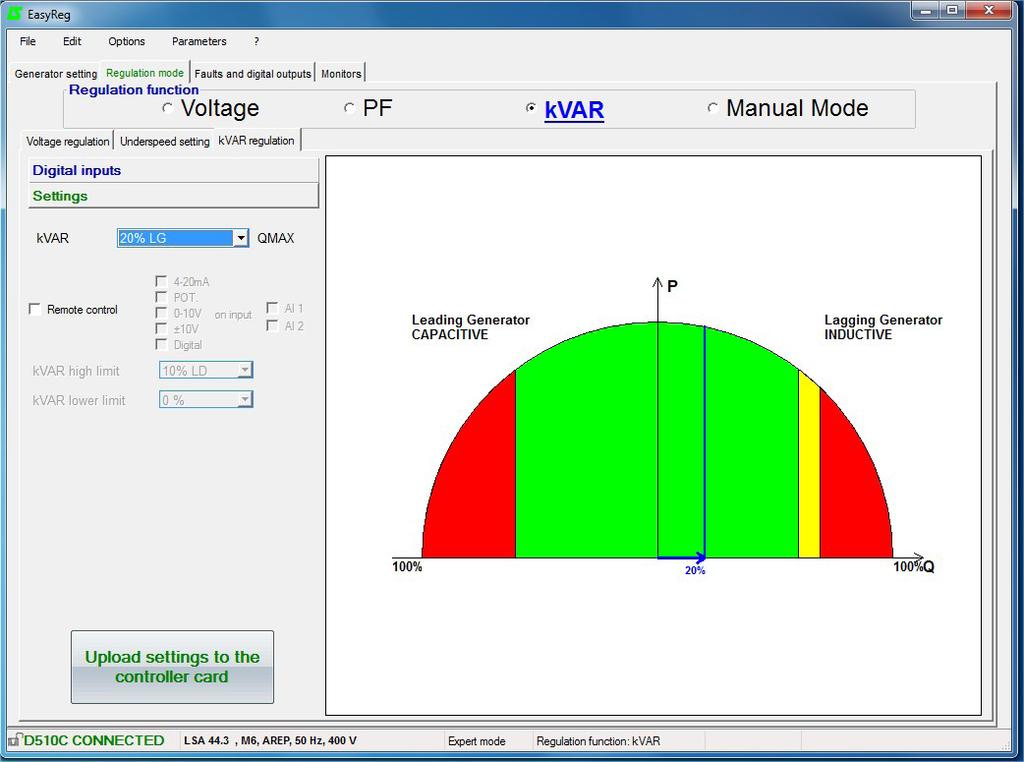Viewport: 1024px width, 762px height.
Task: Click the blue 20% label under the axis
Action: coord(695,571)
